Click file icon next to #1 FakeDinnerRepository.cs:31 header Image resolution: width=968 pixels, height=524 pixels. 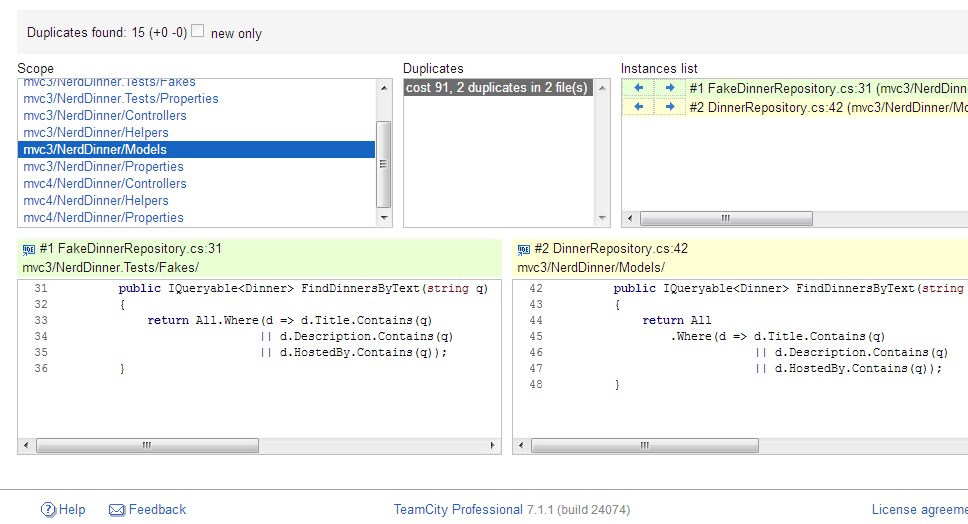tap(29, 249)
